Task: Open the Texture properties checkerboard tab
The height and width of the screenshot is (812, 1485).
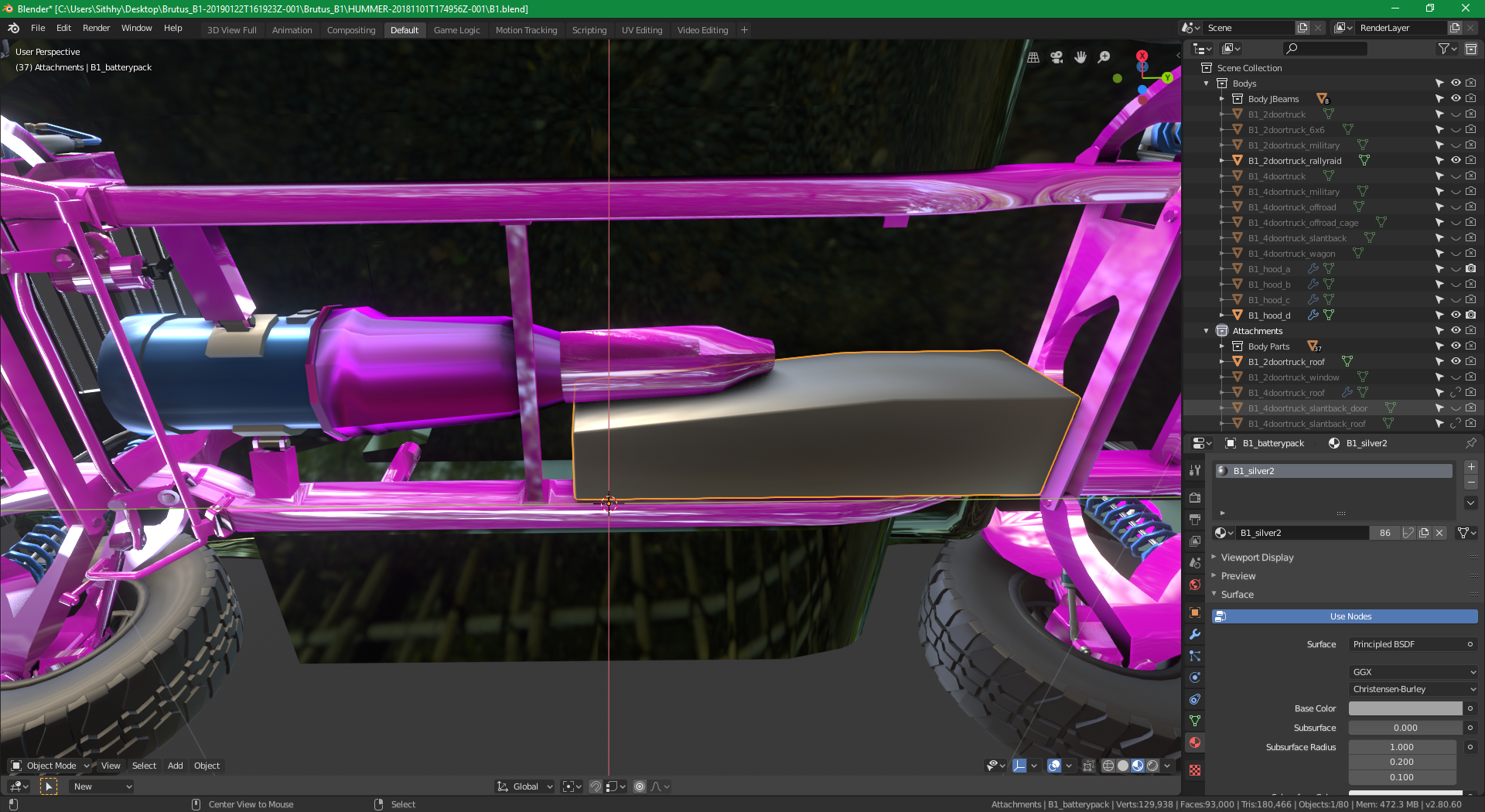Action: click(1195, 770)
